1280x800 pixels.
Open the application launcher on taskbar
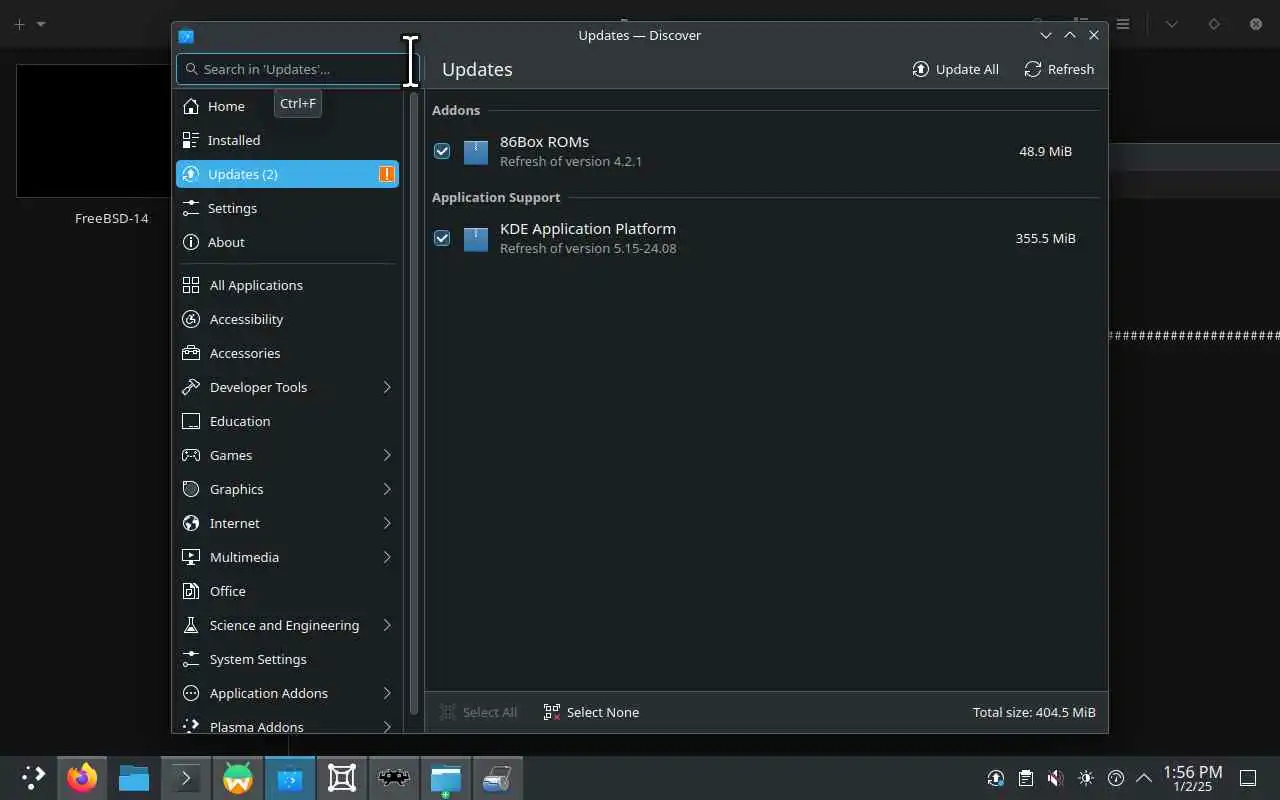33,777
